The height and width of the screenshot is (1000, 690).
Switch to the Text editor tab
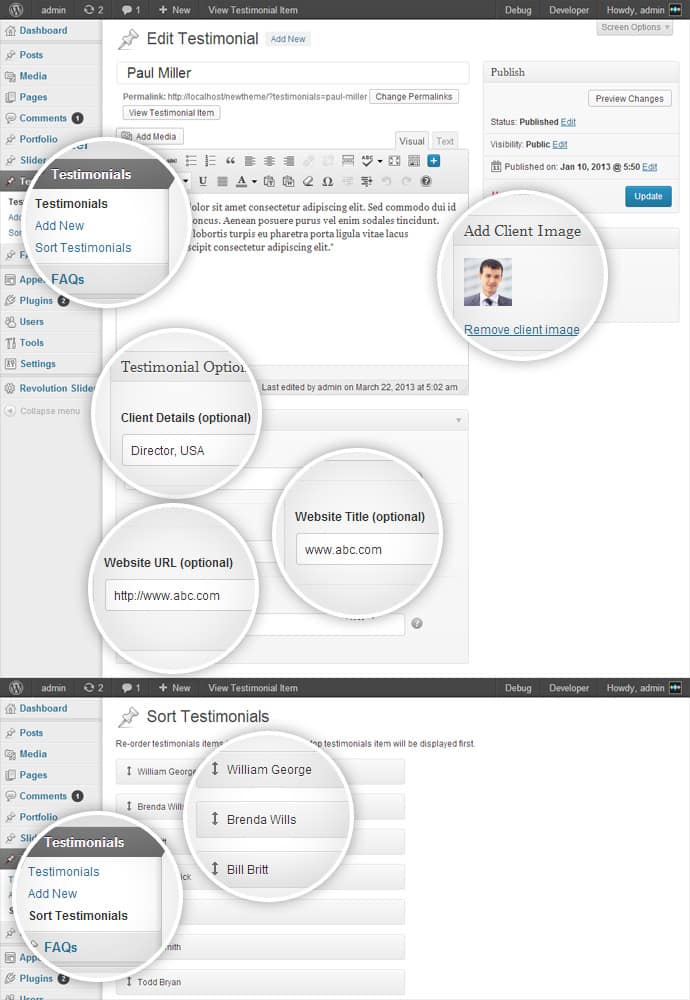(x=444, y=141)
